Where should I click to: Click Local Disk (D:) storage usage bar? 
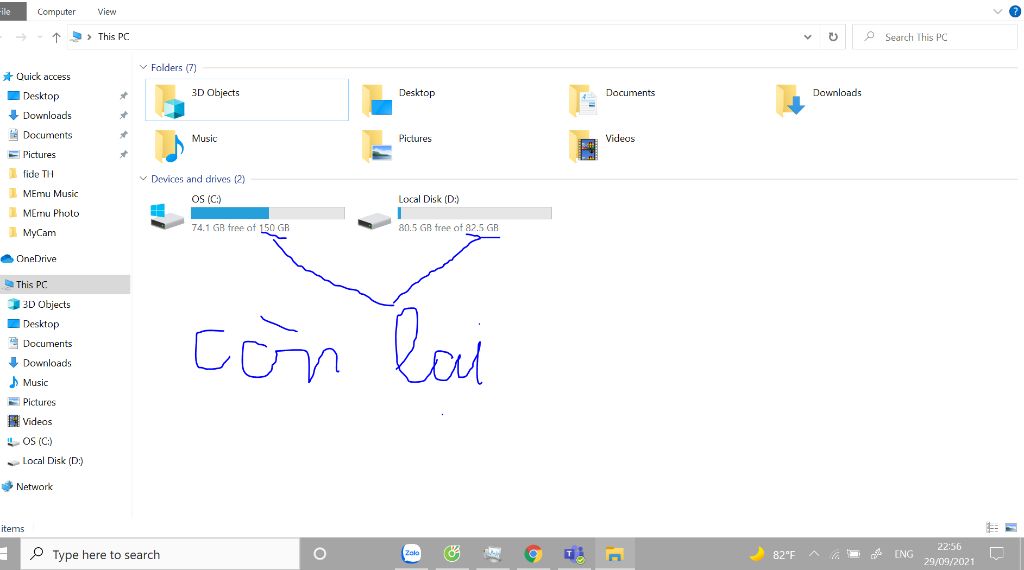[x=475, y=213]
